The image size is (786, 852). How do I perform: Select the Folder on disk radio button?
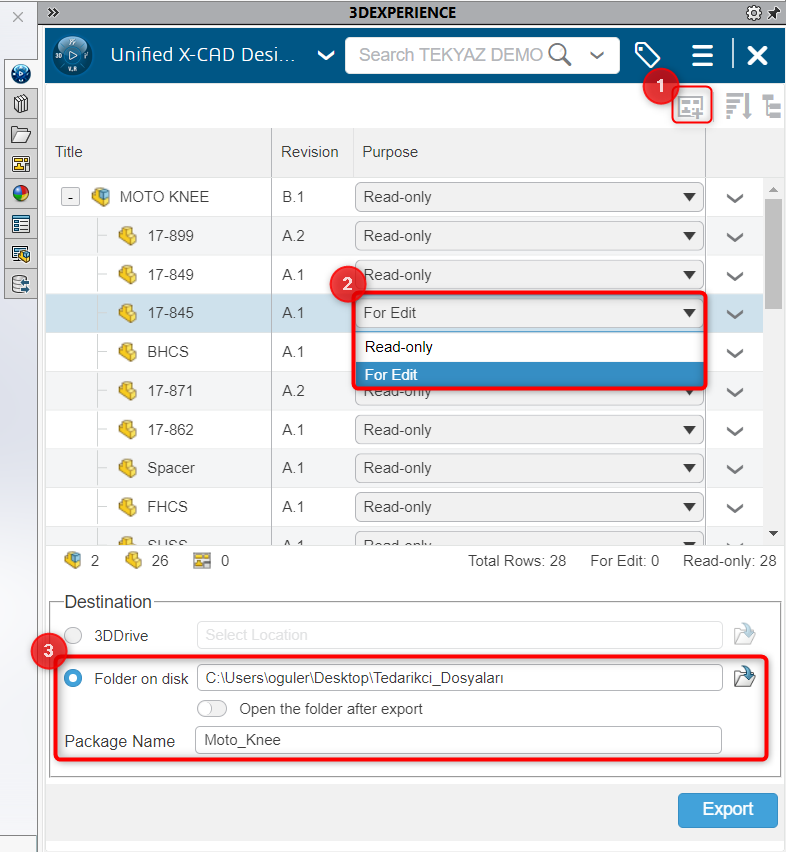coord(73,678)
